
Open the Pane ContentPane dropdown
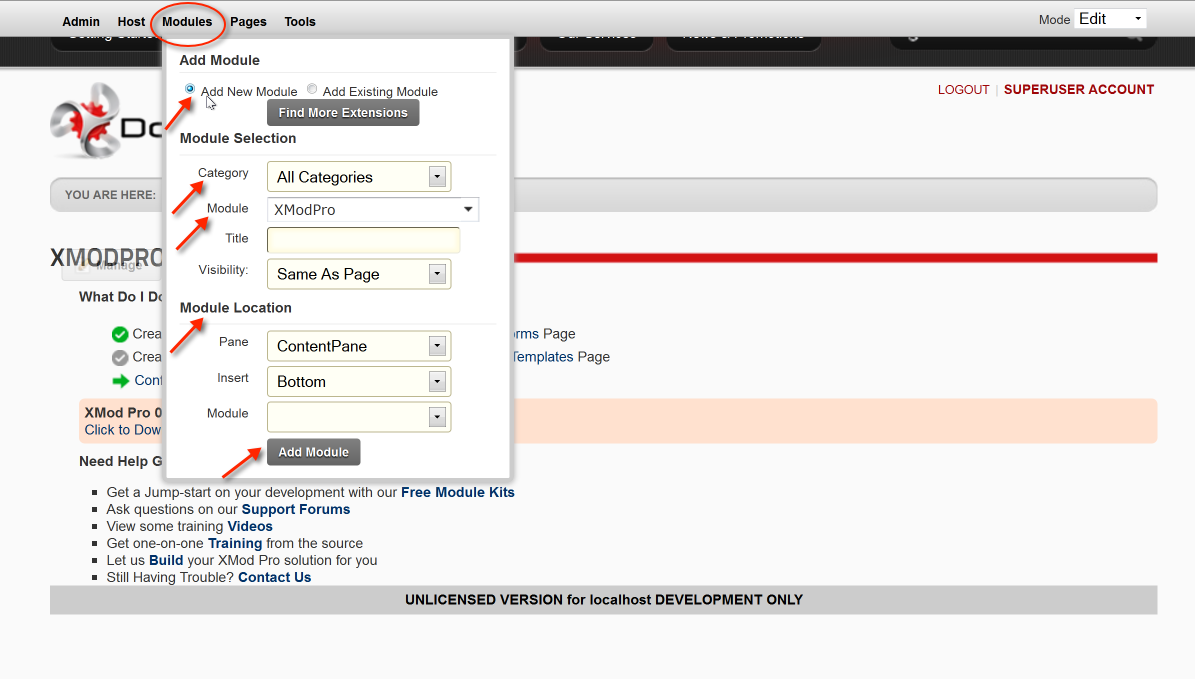pos(359,346)
